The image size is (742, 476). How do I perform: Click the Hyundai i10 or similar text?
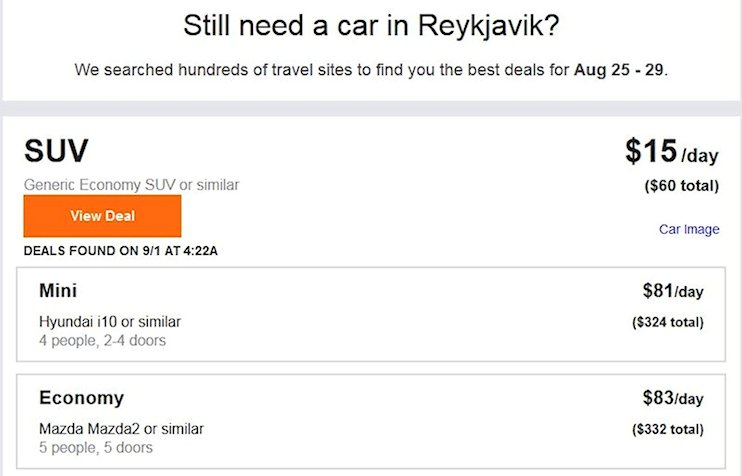tap(110, 322)
